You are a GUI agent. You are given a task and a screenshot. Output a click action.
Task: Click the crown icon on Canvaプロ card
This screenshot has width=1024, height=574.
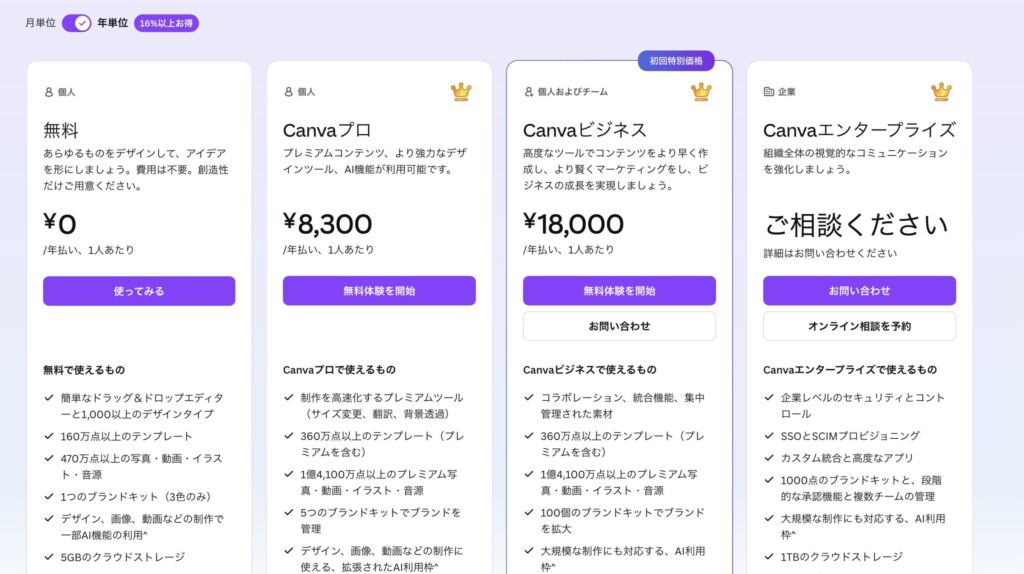point(461,92)
